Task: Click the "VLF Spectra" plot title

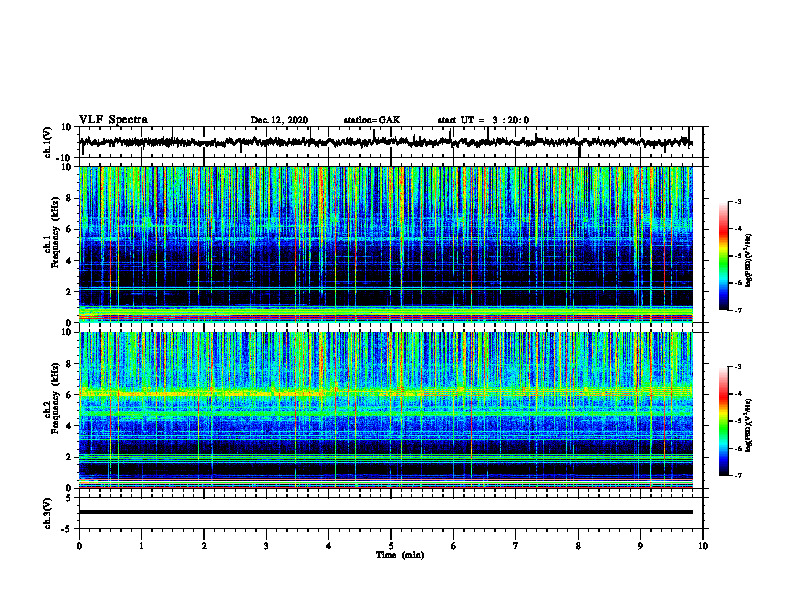Action: 113,120
